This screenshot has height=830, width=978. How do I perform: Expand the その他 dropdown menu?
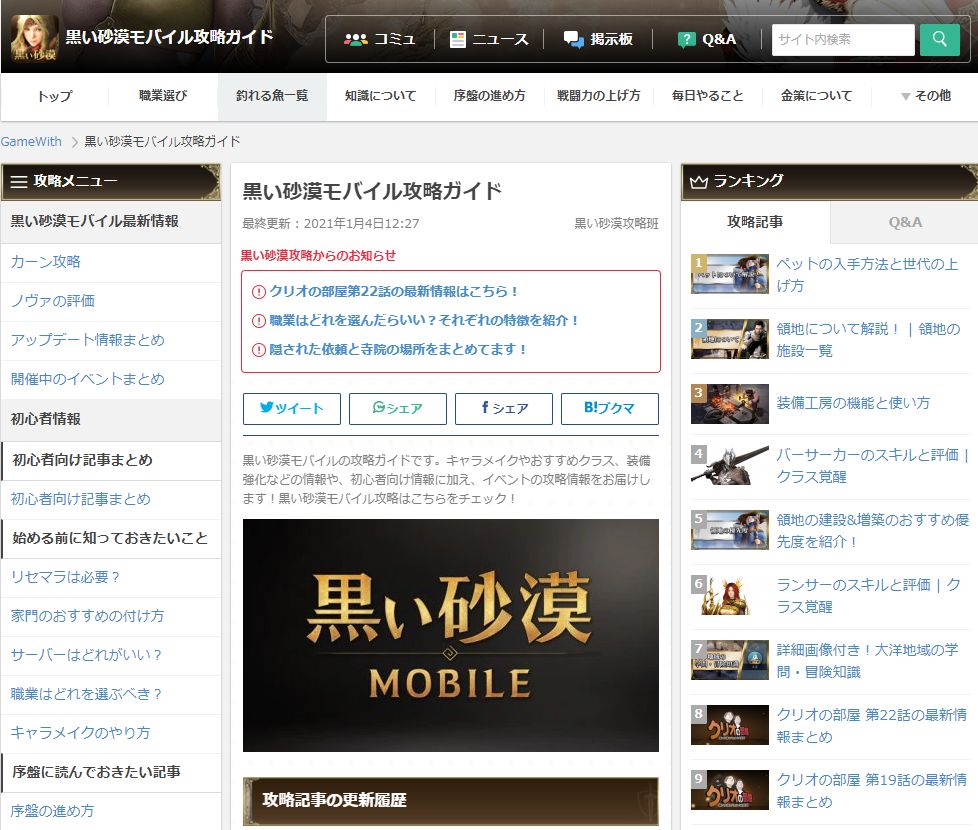(925, 96)
